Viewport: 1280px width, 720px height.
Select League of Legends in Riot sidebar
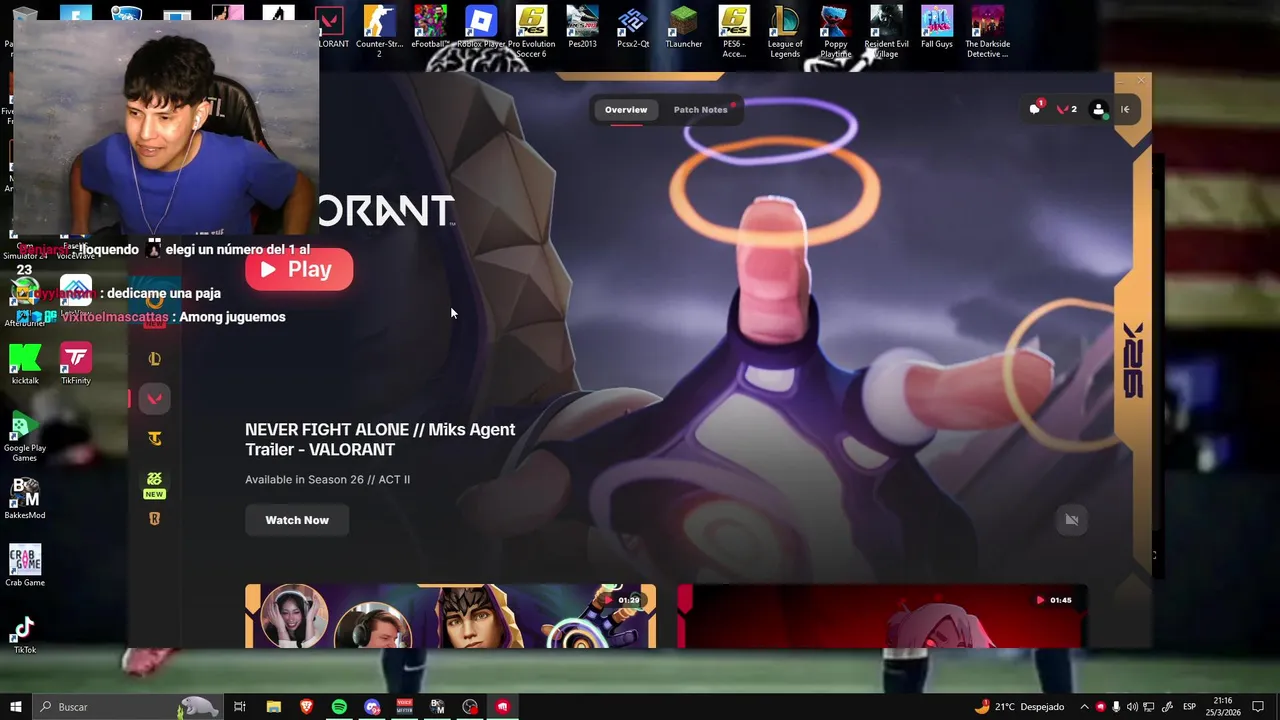point(154,359)
